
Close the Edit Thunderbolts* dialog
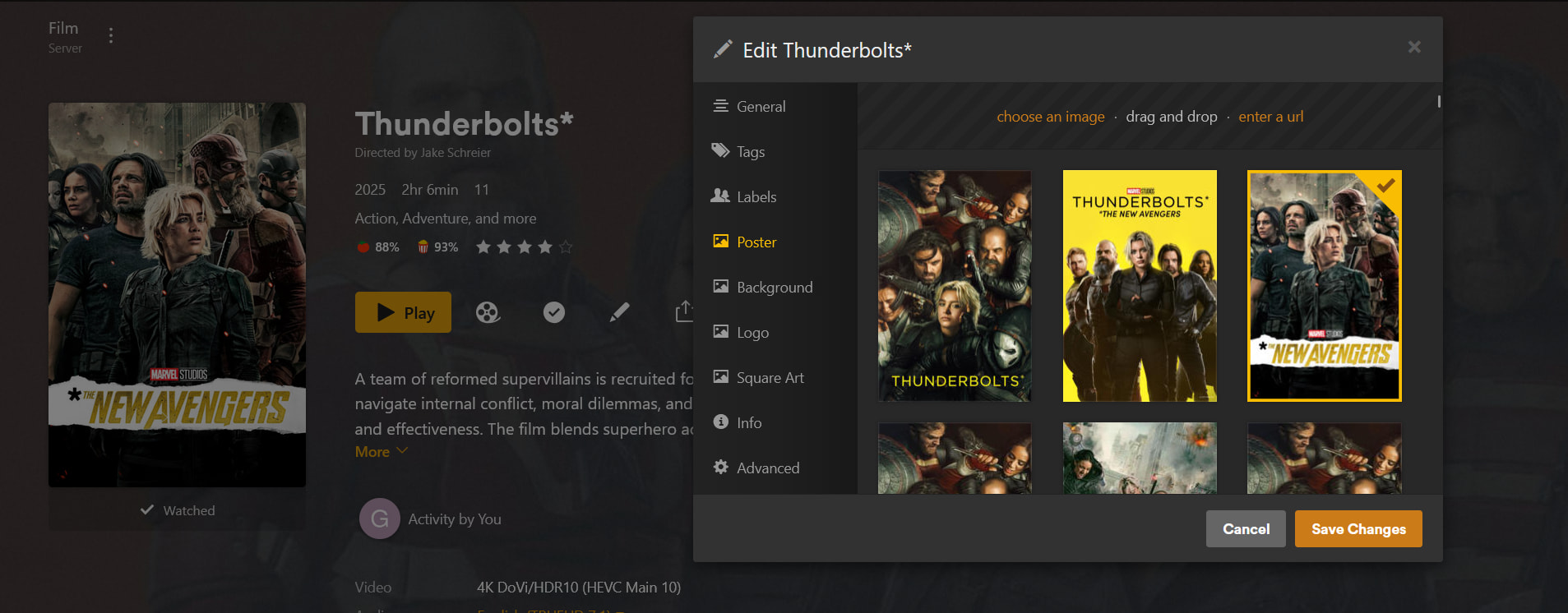click(1414, 47)
